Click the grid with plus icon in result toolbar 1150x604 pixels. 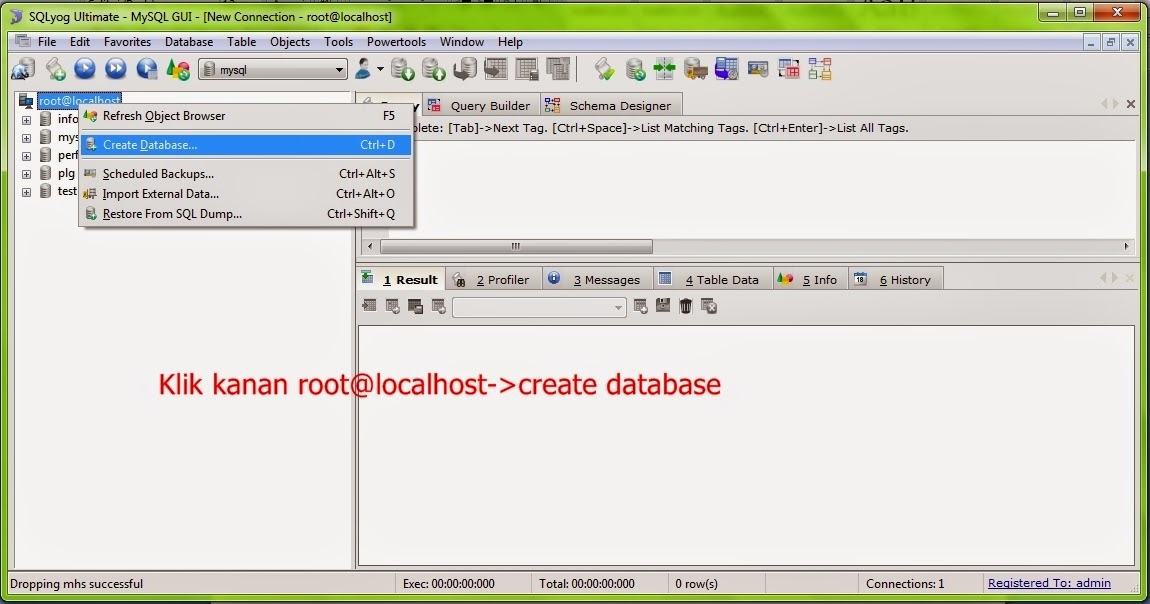click(x=640, y=306)
